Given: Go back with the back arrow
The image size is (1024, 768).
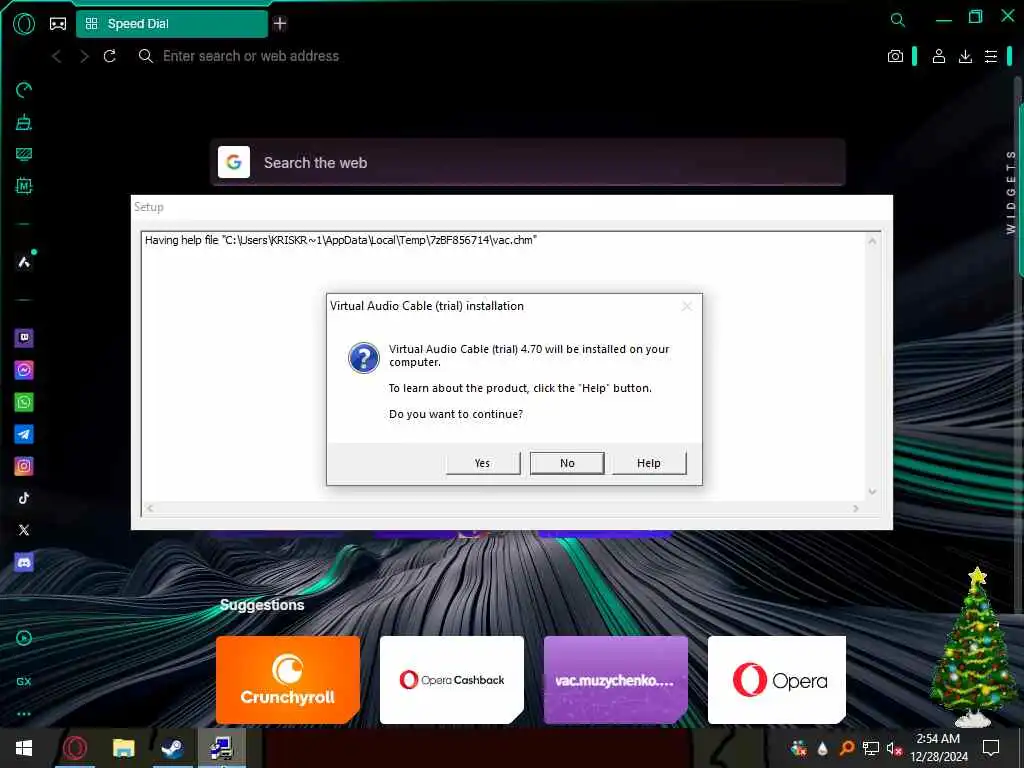Looking at the screenshot, I should pyautogui.click(x=57, y=57).
